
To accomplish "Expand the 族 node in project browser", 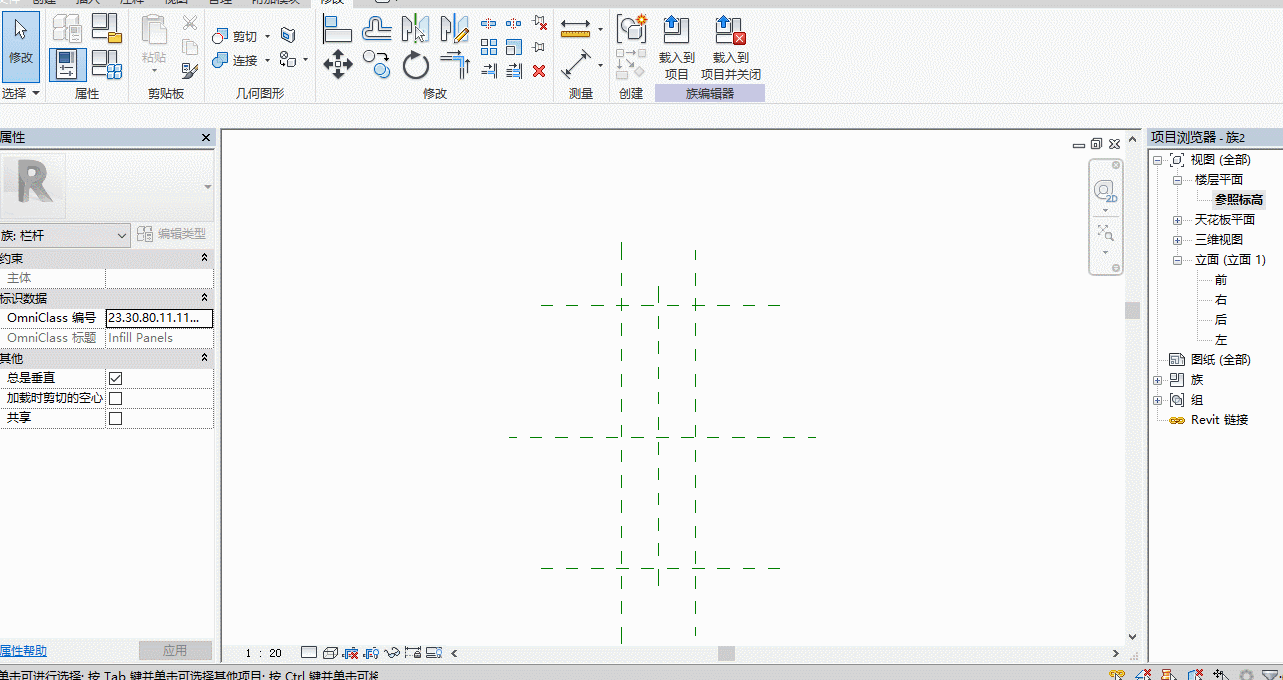I will (x=1158, y=380).
